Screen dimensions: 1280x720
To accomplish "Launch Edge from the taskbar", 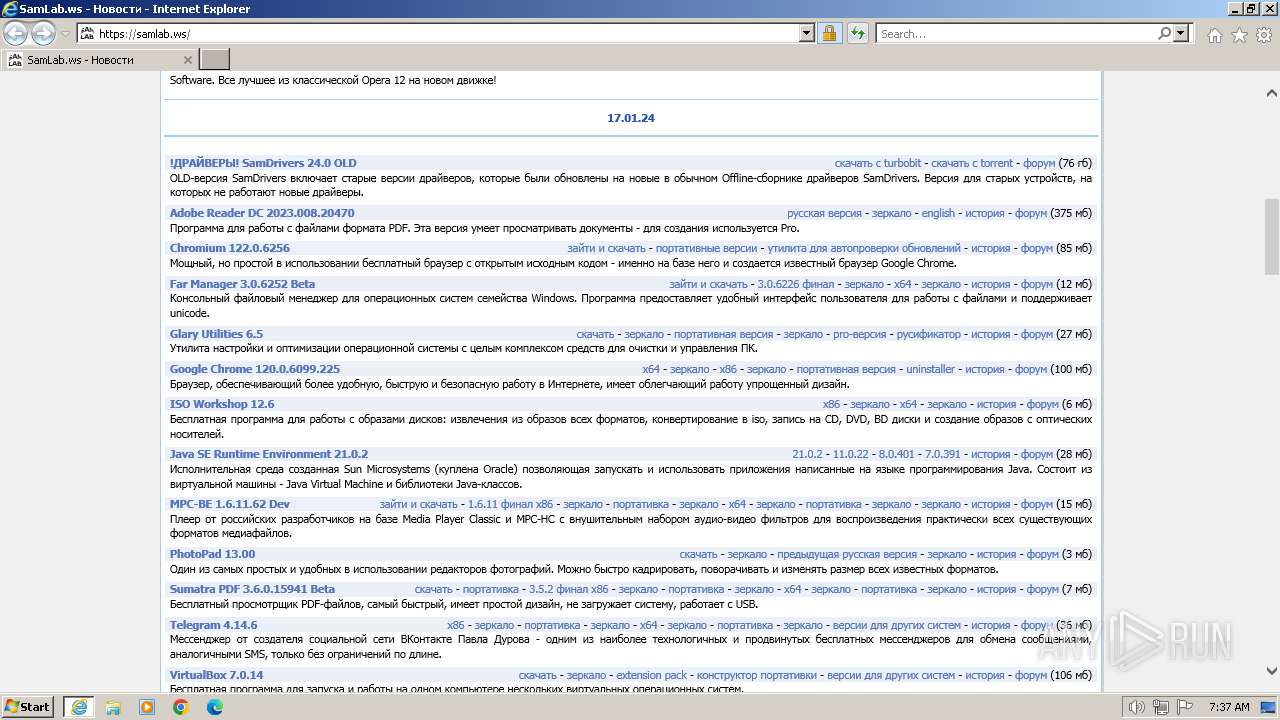I will [215, 707].
